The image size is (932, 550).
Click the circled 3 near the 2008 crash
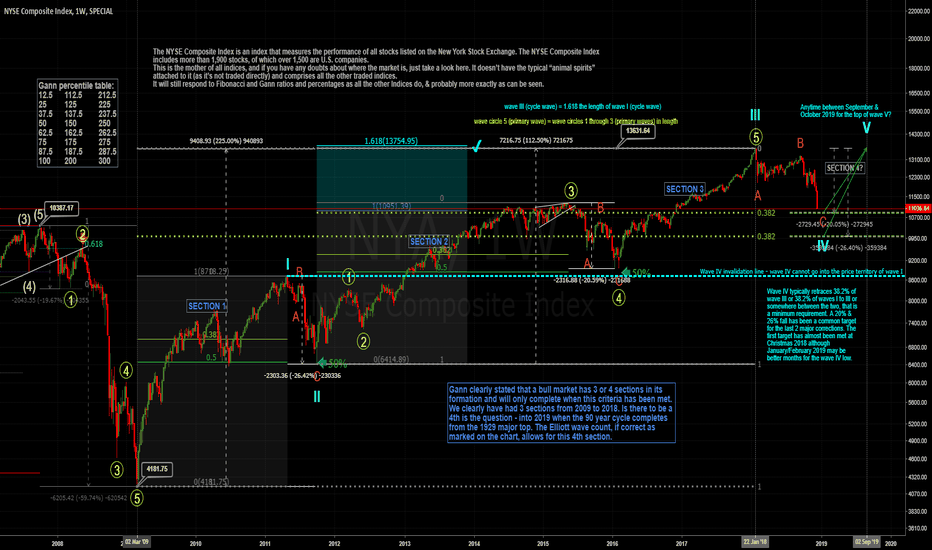tap(116, 470)
